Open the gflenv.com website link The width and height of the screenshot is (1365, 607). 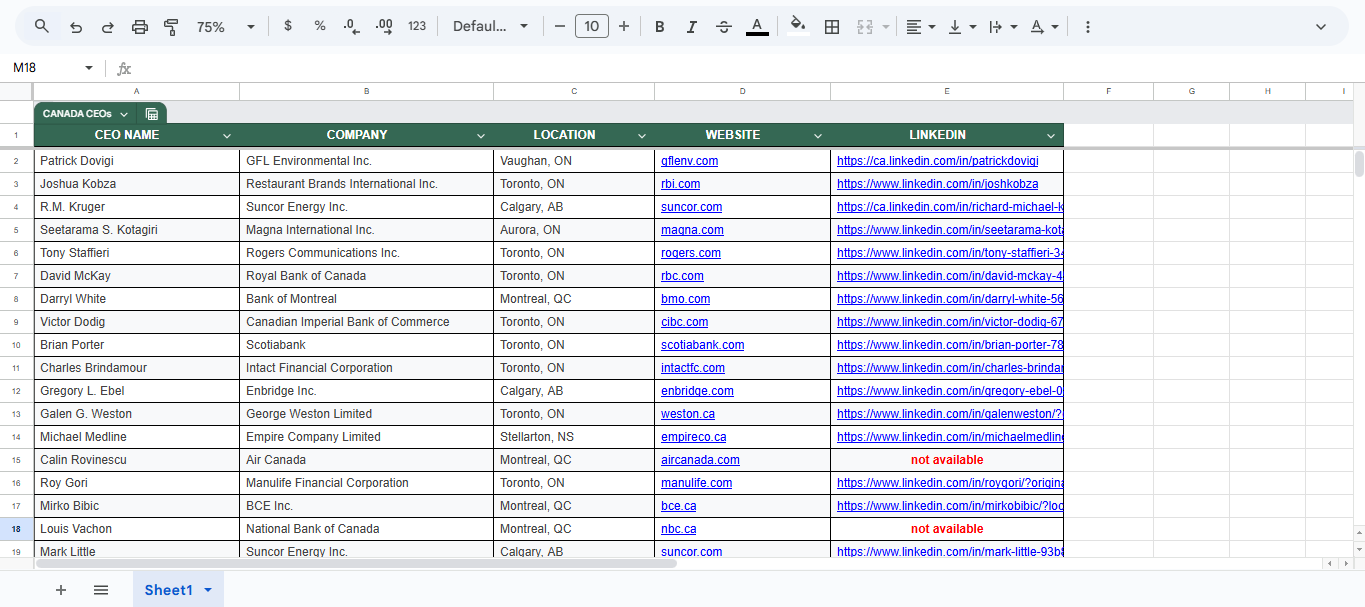coord(689,161)
